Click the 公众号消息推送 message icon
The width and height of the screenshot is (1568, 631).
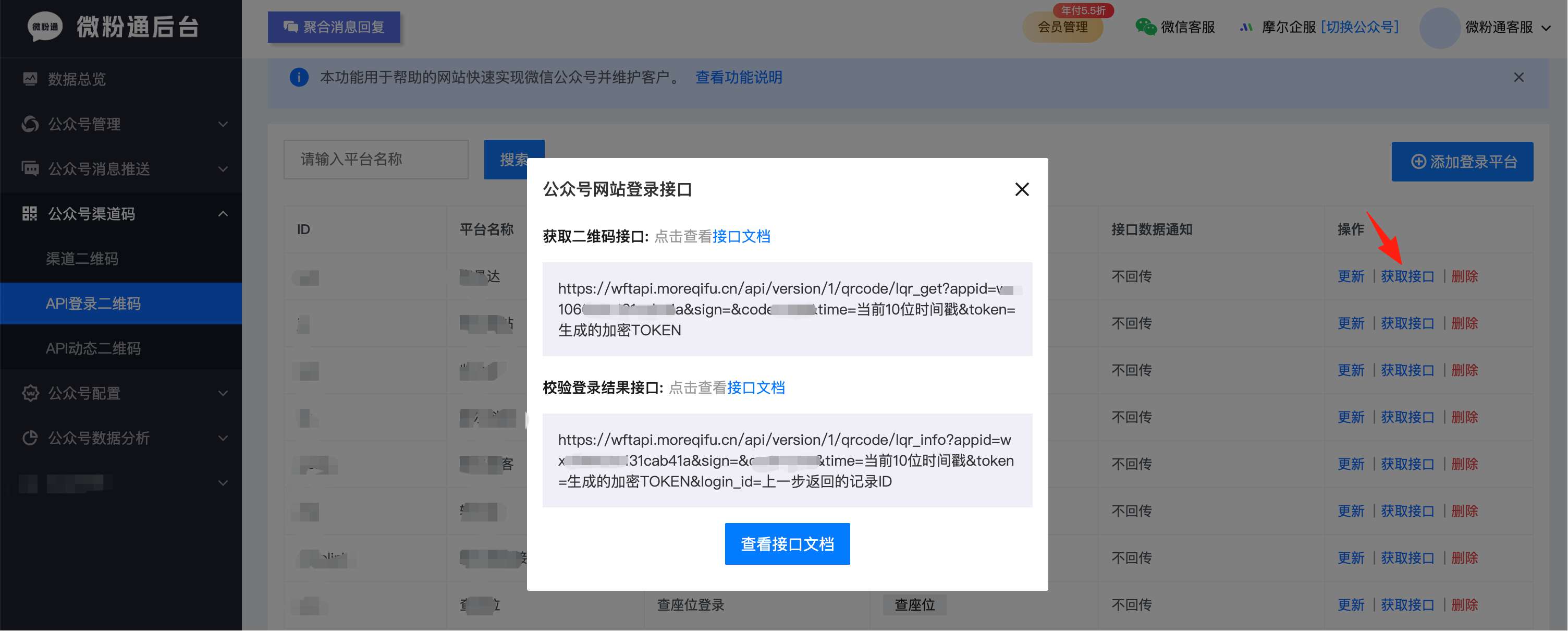30,168
